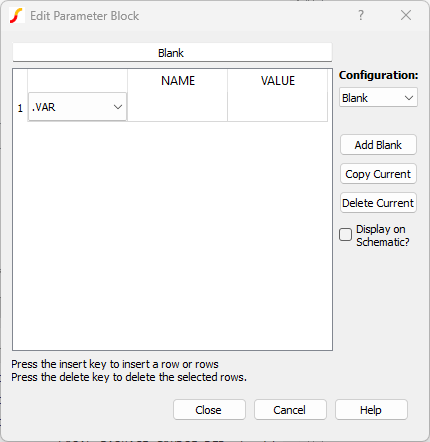Select the Blank configuration tab header

(172, 53)
